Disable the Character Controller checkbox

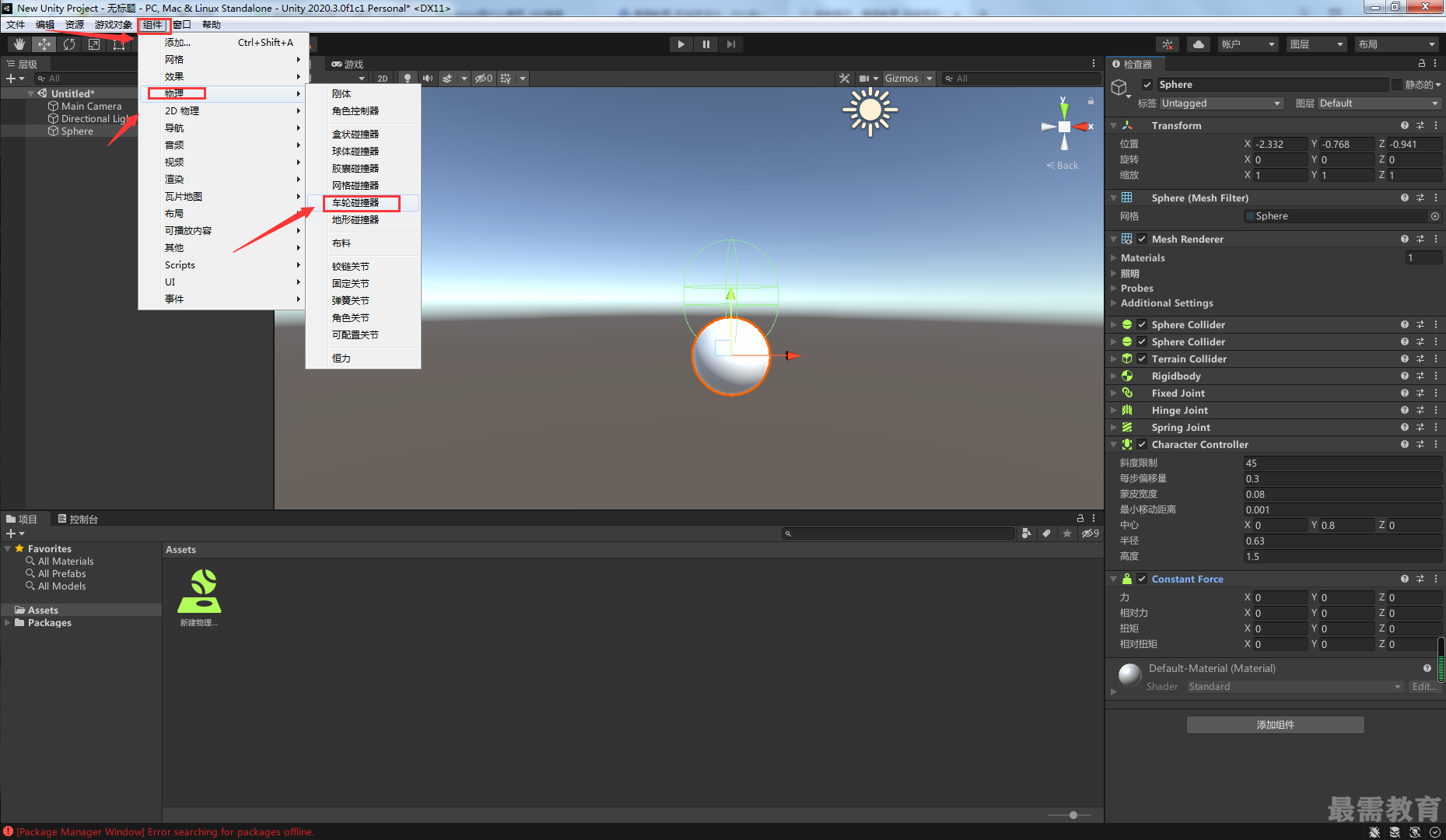1142,445
